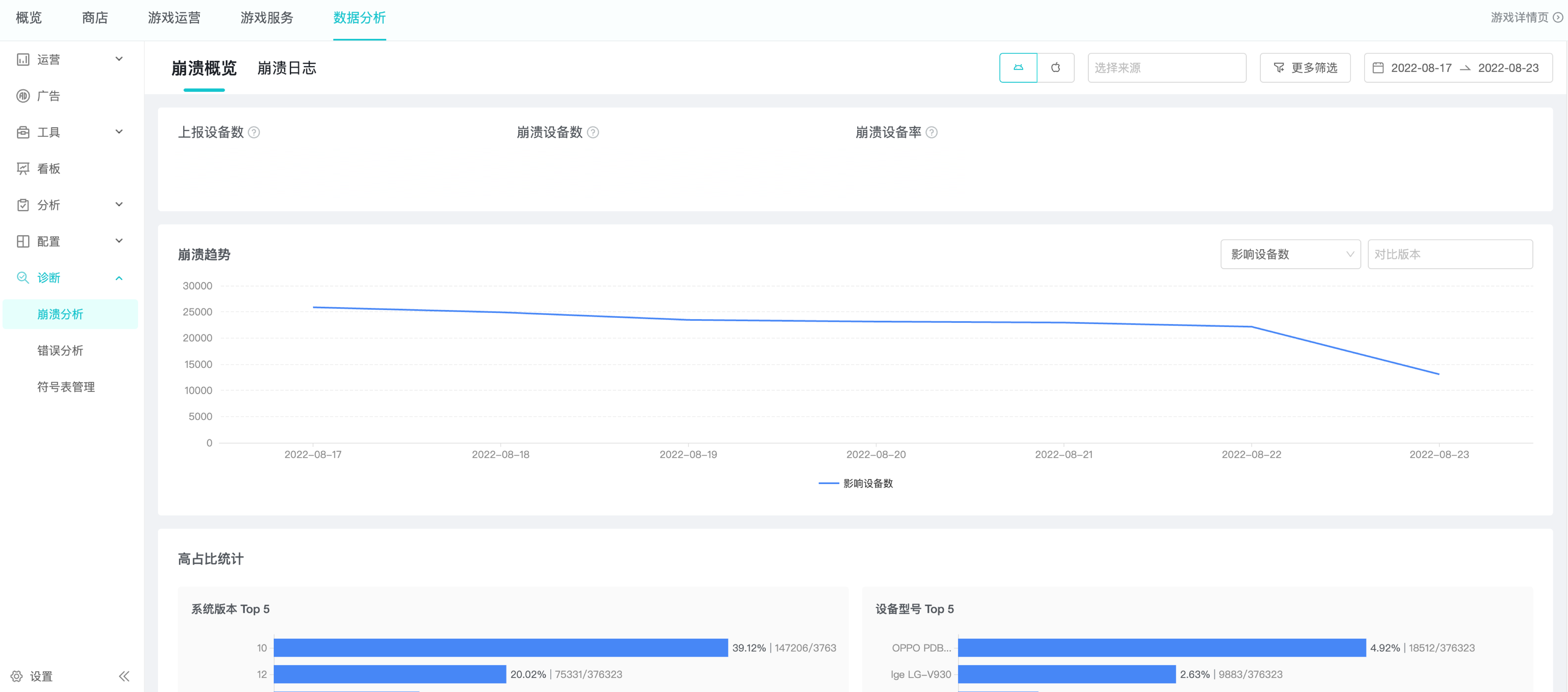This screenshot has width=1568, height=692.
Task: Open the 游戏服务 menu tab
Action: 267,18
